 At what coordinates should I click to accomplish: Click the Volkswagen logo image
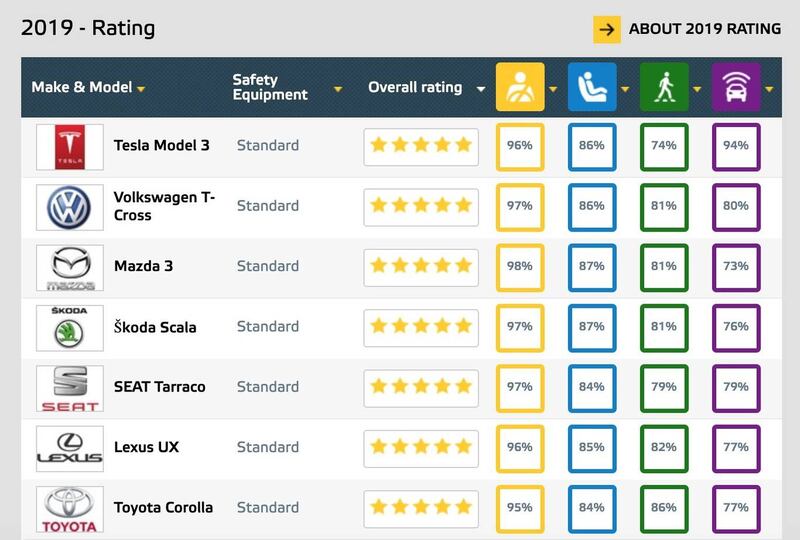pos(69,206)
